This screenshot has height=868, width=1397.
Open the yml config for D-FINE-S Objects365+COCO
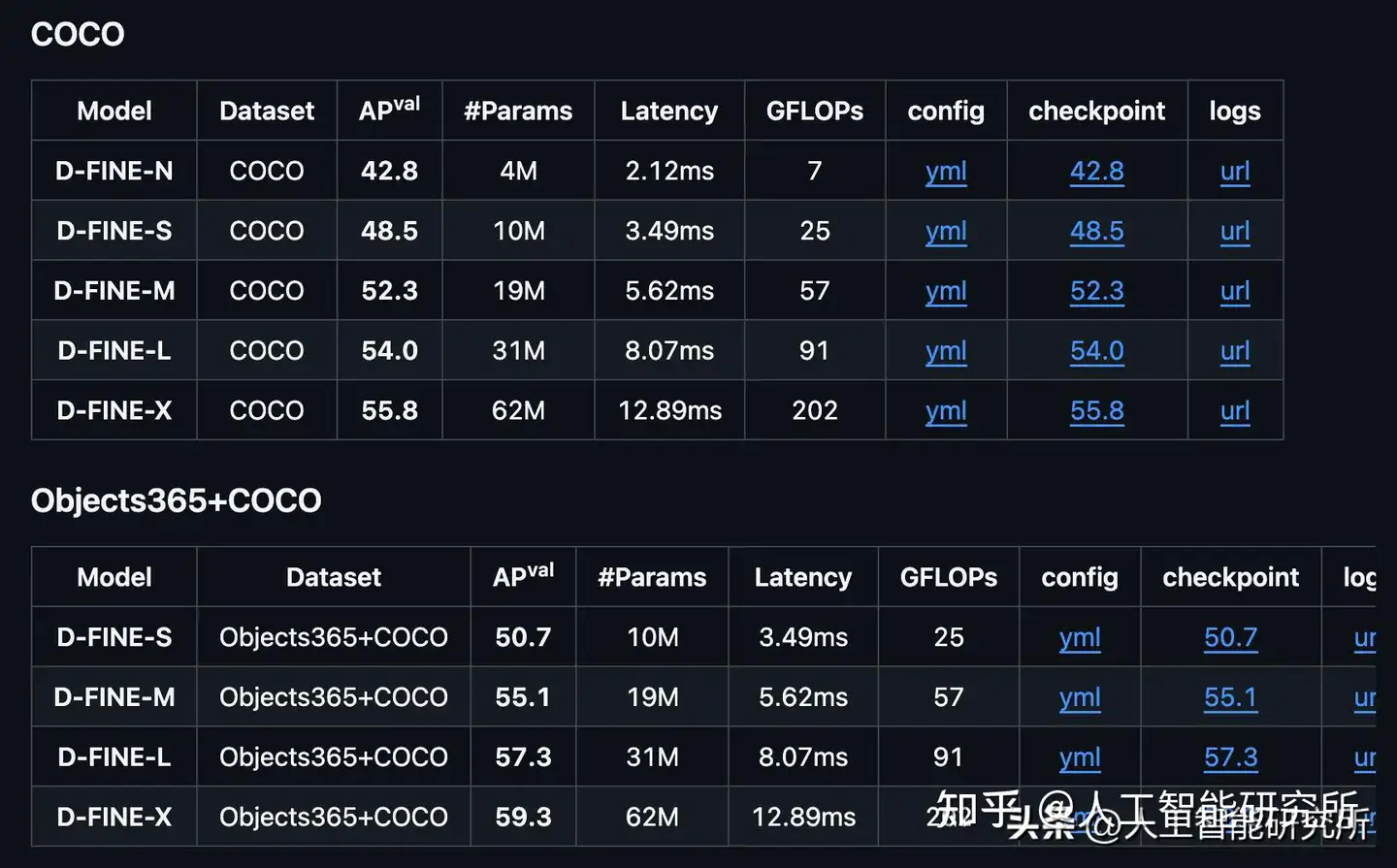(x=1080, y=638)
